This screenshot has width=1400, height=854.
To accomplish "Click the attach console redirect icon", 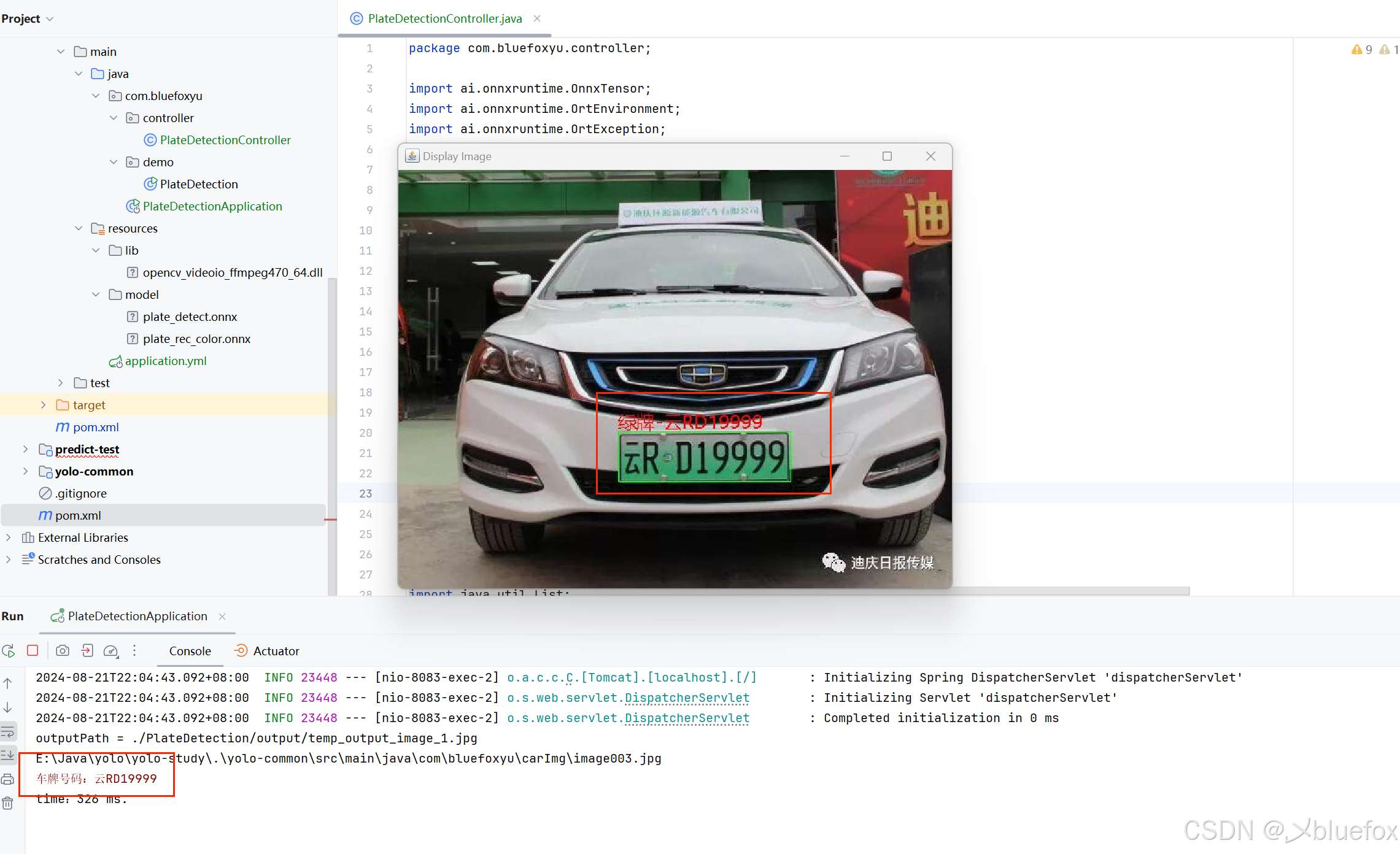I will point(87,650).
